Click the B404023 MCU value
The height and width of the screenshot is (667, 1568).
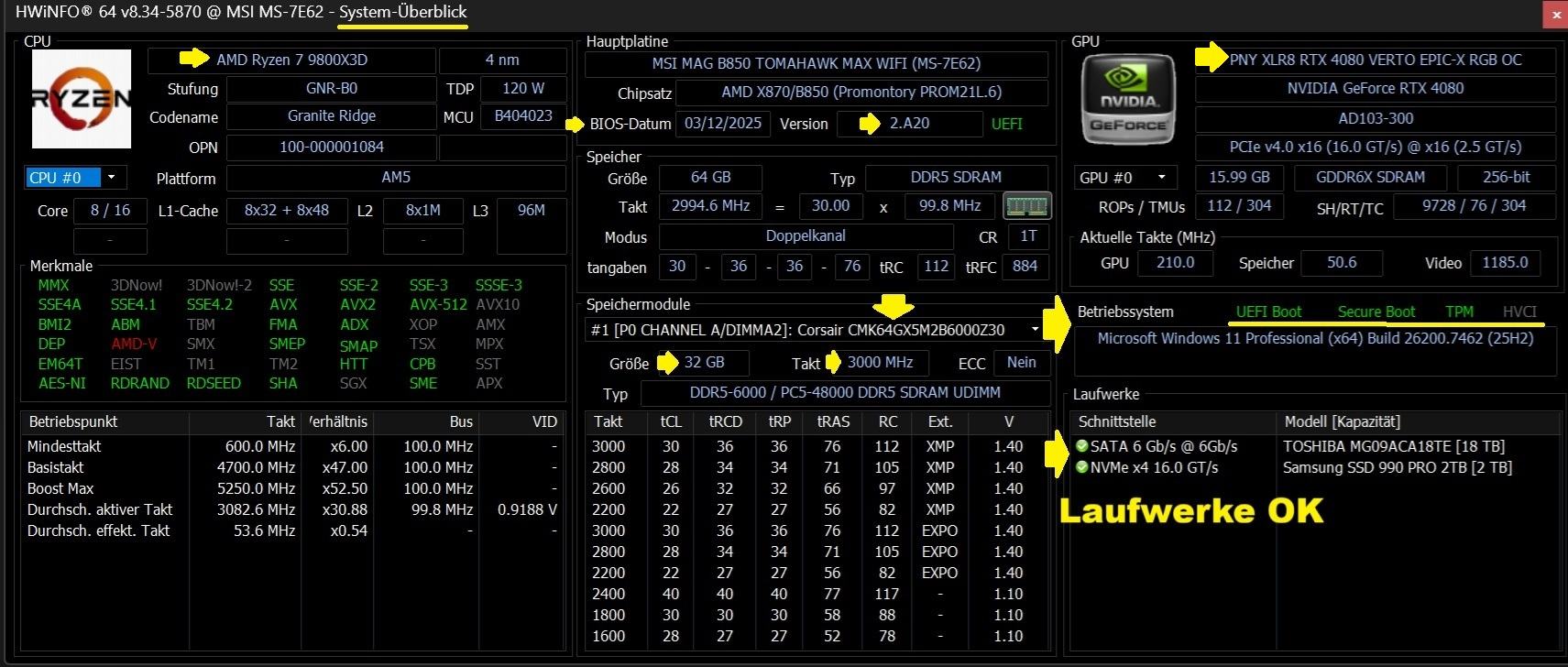(x=523, y=116)
